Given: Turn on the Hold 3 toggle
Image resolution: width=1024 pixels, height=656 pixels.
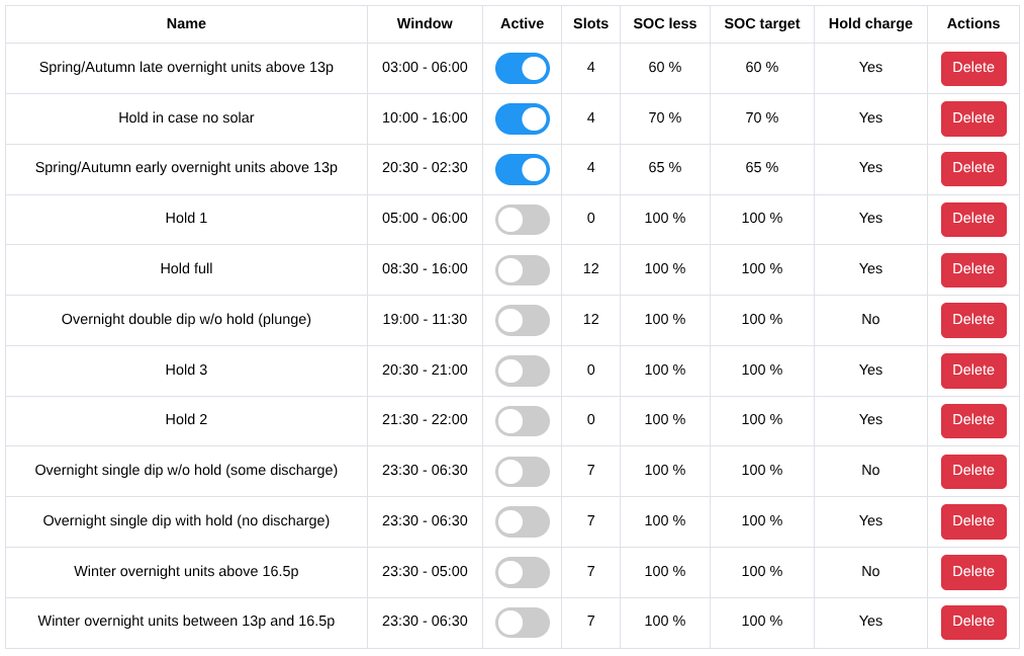Looking at the screenshot, I should [x=522, y=370].
